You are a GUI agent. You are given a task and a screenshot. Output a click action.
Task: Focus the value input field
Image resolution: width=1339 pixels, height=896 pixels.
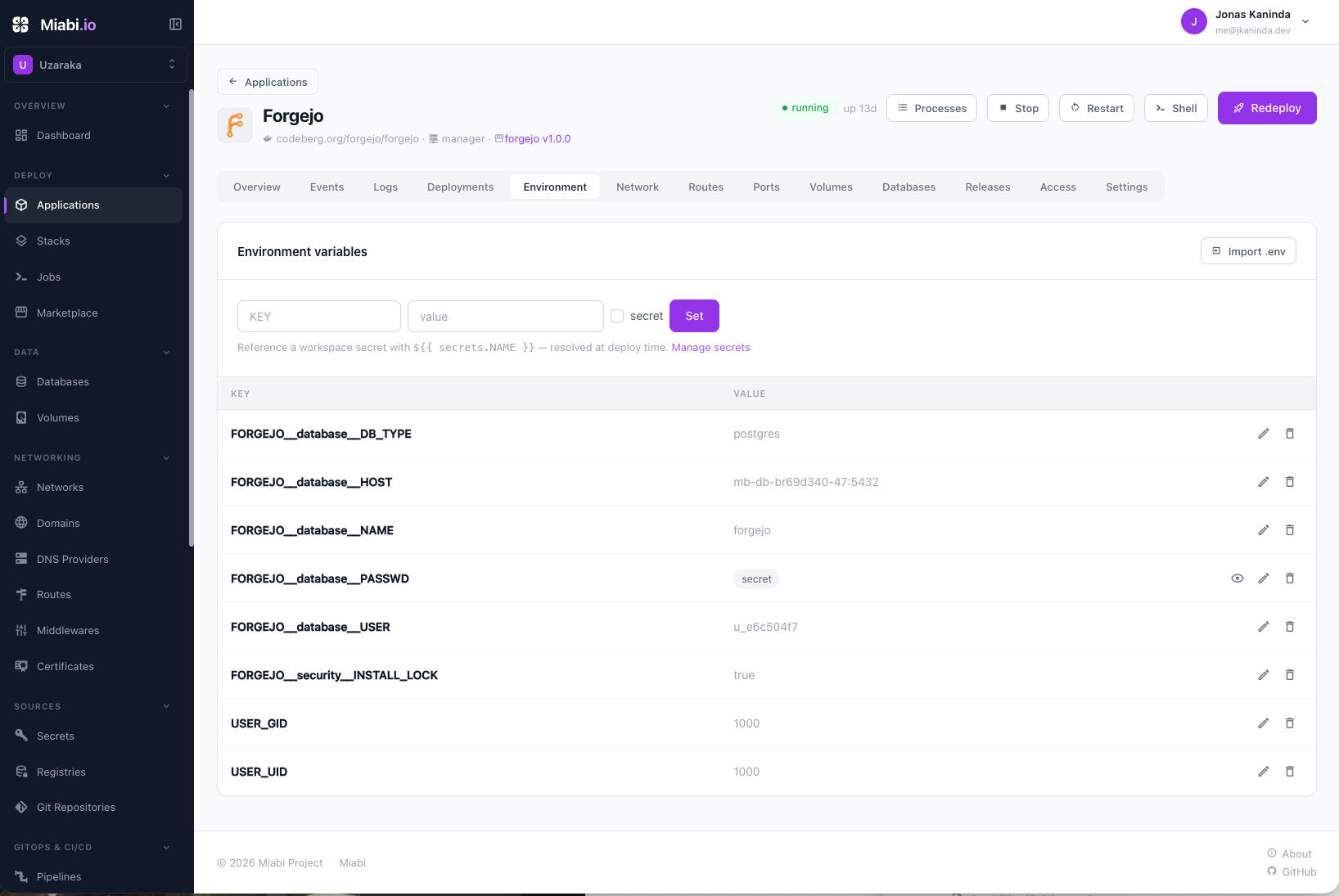(506, 317)
